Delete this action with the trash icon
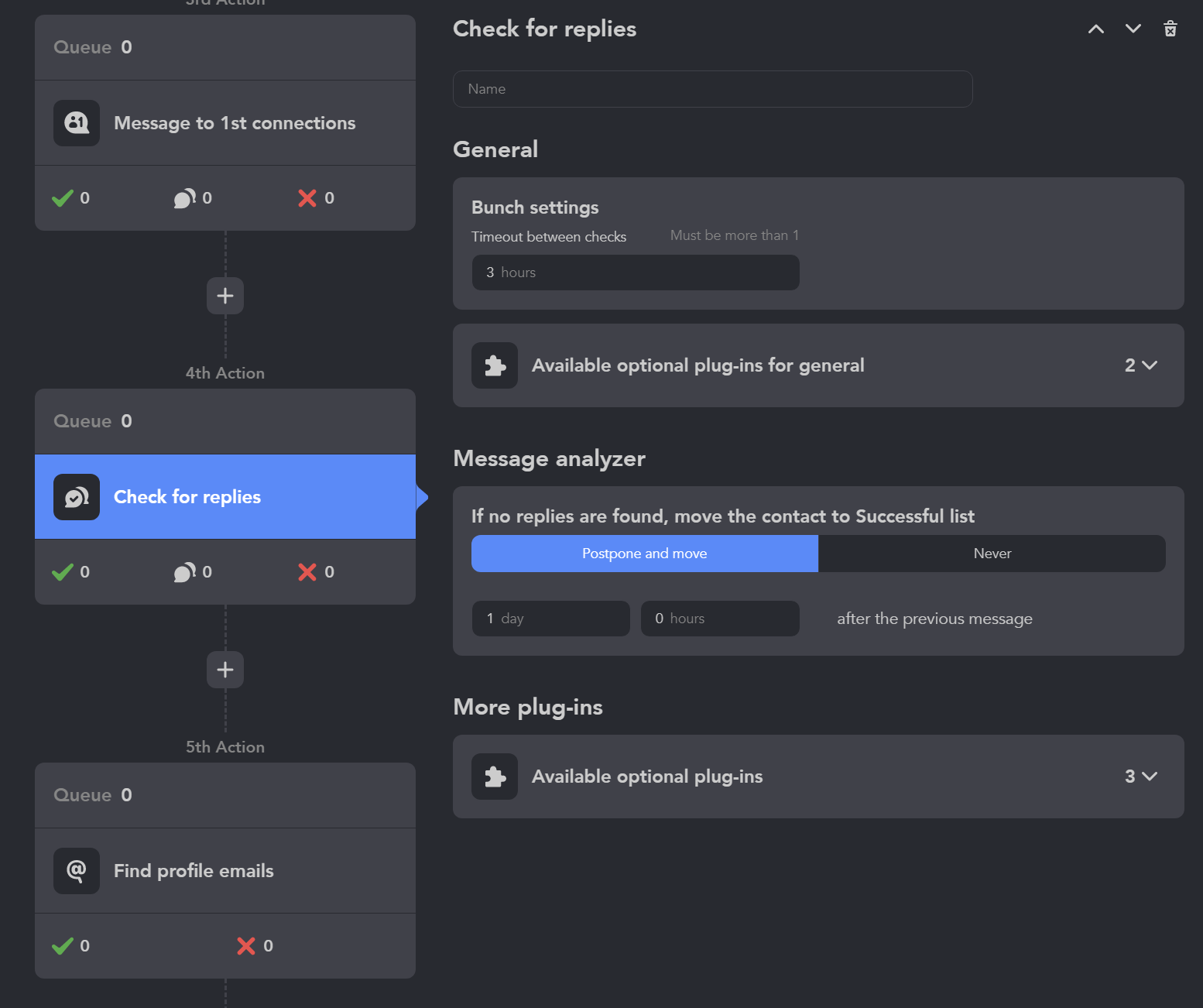The width and height of the screenshot is (1203, 1008). point(1170,29)
